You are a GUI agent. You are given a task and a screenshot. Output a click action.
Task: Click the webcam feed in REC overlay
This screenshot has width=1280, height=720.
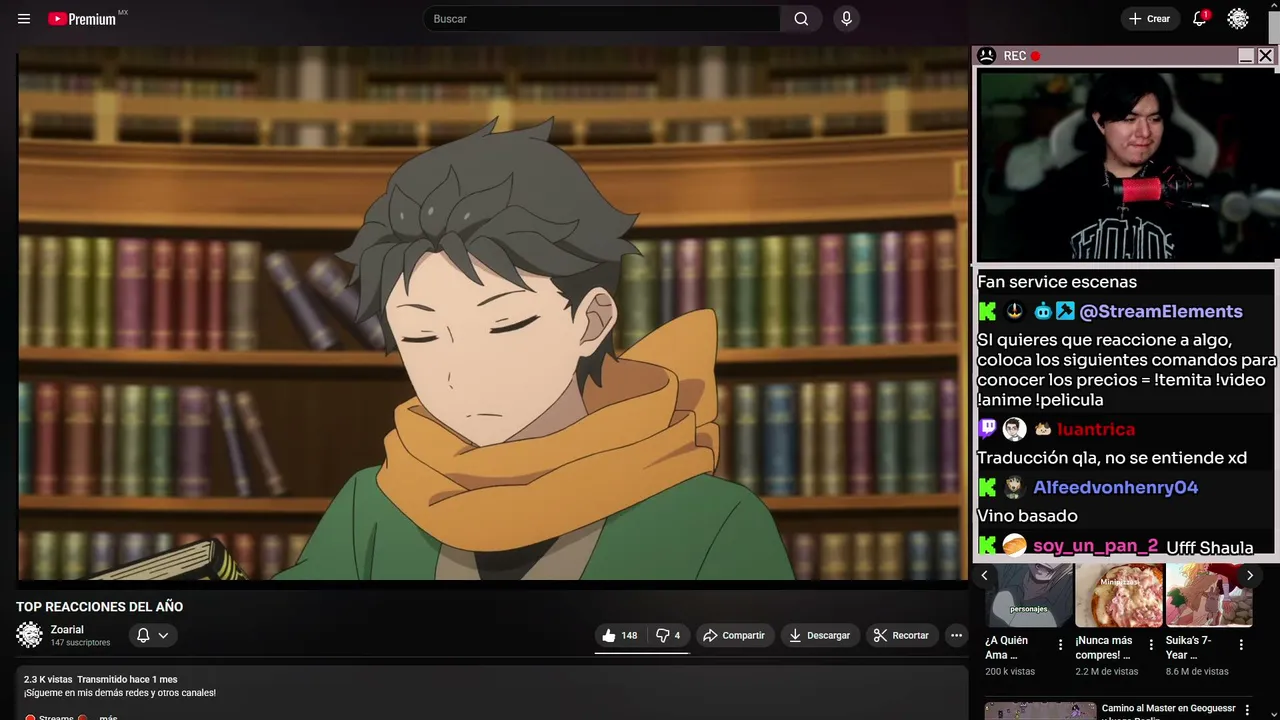click(1127, 165)
